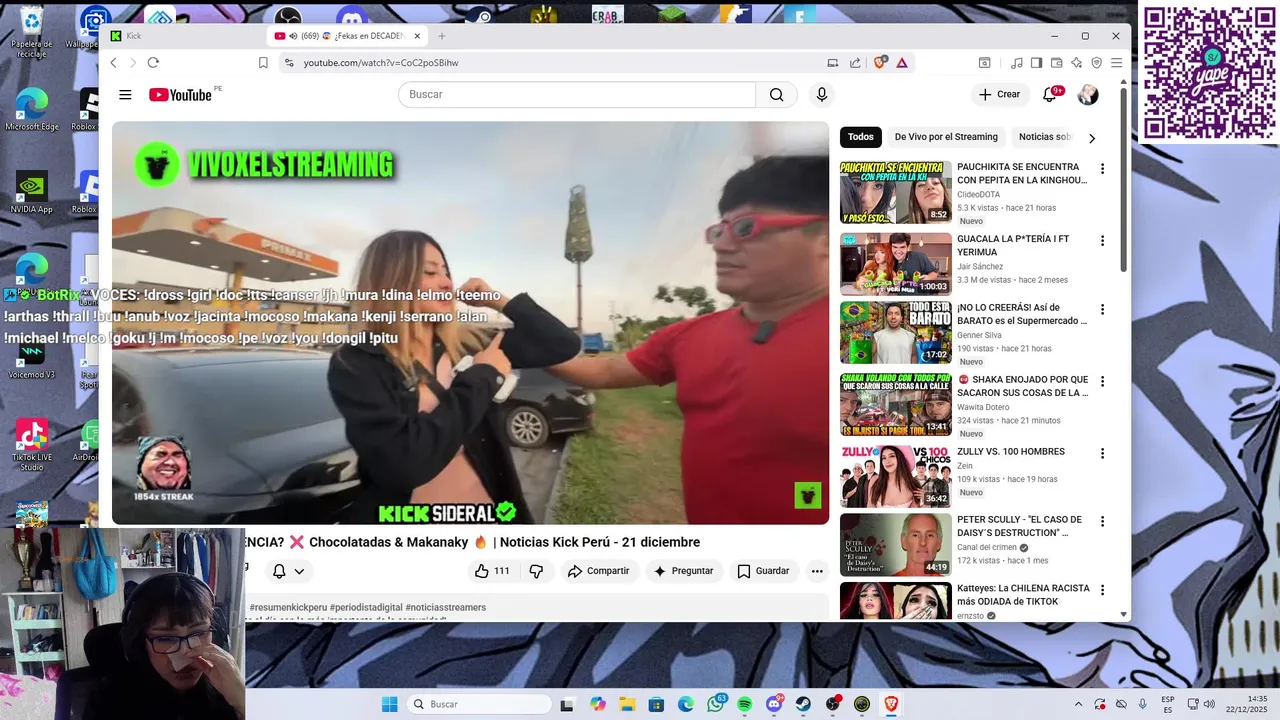The height and width of the screenshot is (720, 1280).
Task: Open File Explorer from the taskbar
Action: [627, 704]
